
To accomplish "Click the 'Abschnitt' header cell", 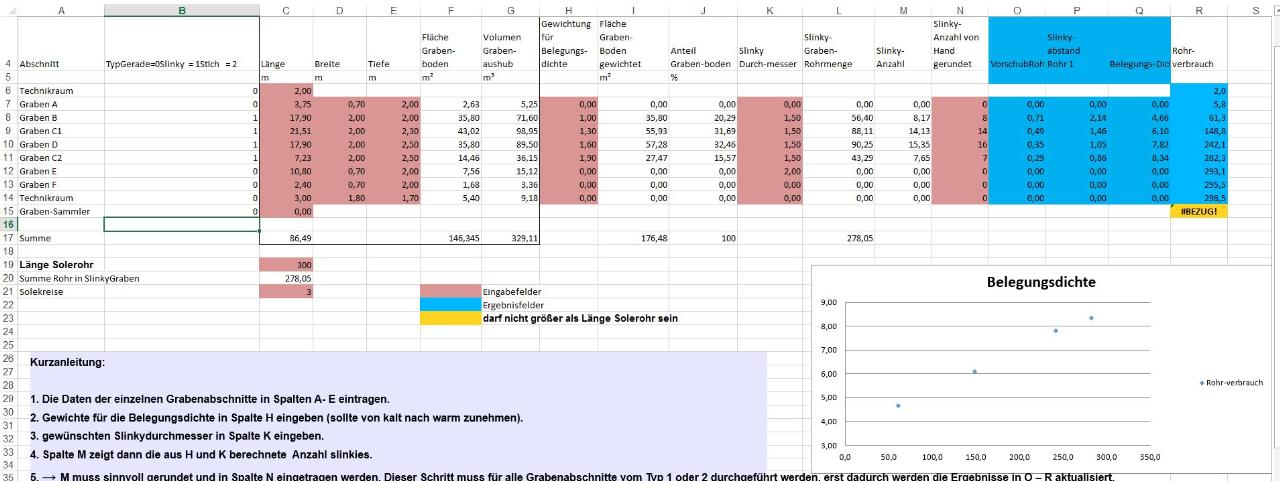I will (x=61, y=64).
